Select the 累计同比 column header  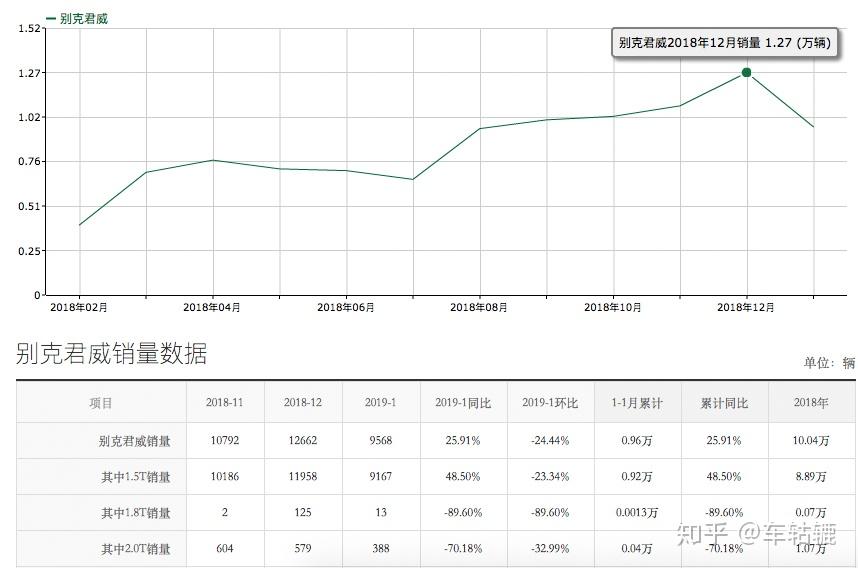[724, 403]
